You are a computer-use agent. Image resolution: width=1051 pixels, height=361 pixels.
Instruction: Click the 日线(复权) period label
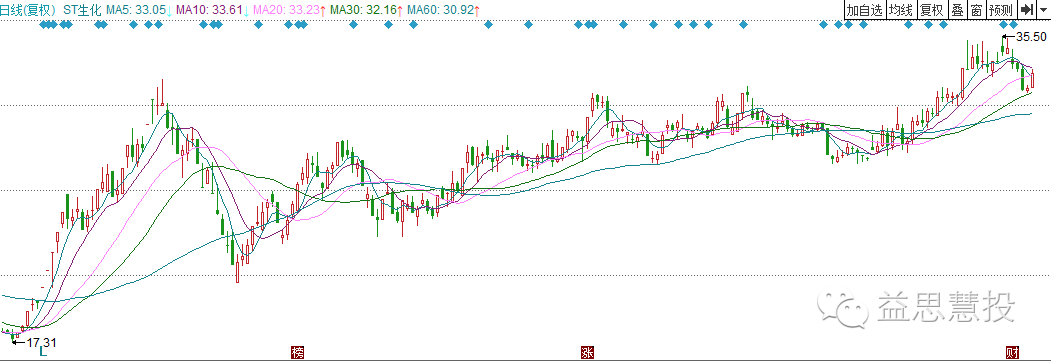pyautogui.click(x=28, y=10)
